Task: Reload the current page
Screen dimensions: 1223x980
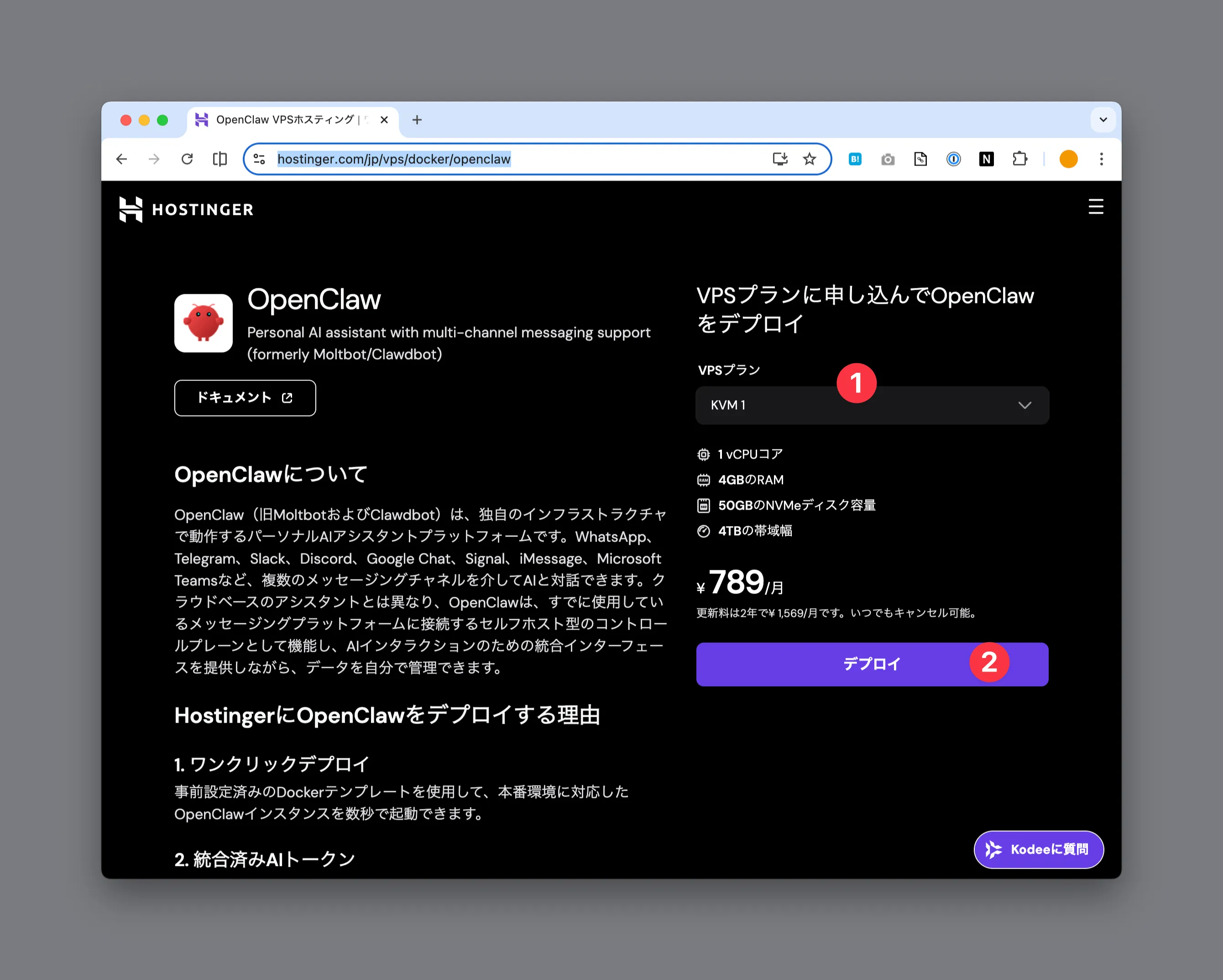Action: 187,159
